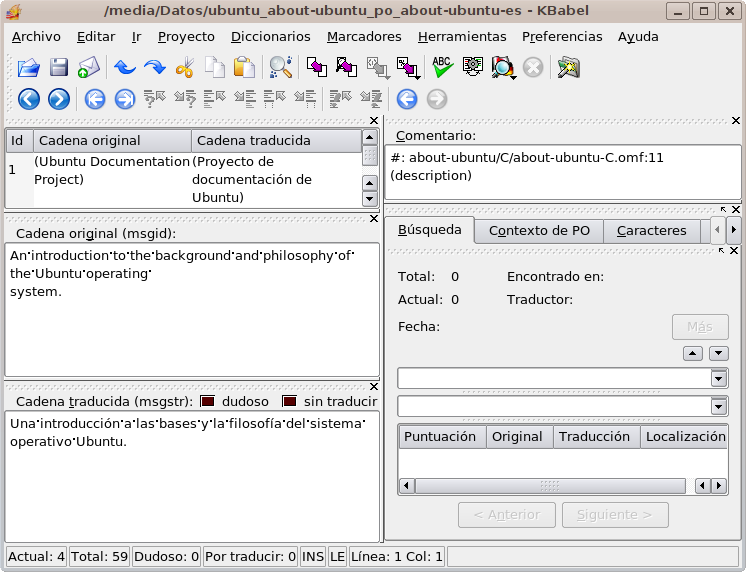Open the Ayuda menu
Screen dimensions: 746x572
pyautogui.click(x=638, y=37)
